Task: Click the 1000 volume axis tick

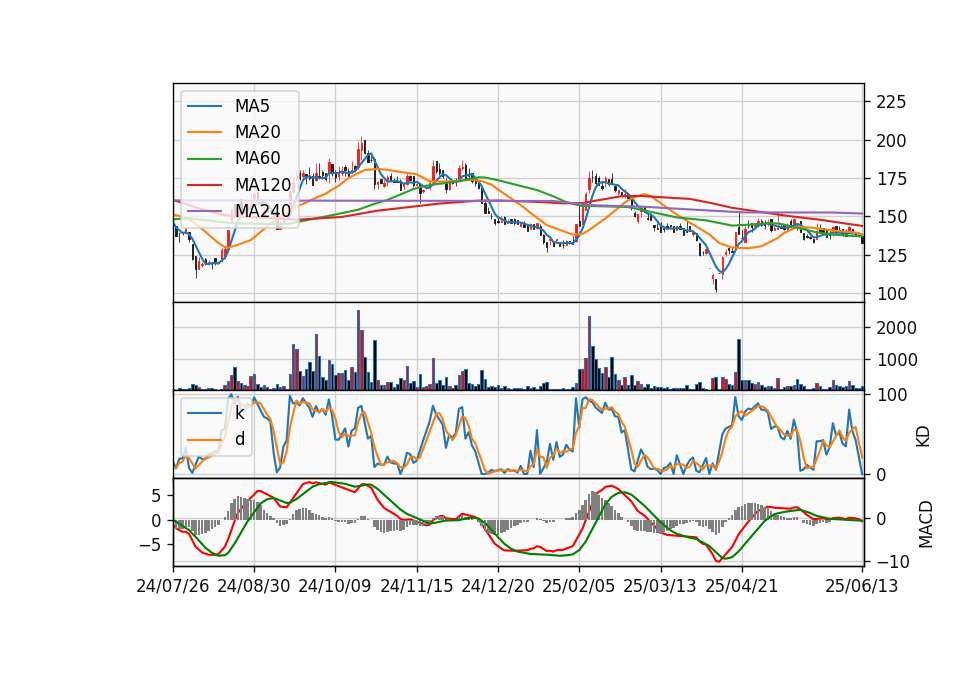Action: (x=896, y=360)
